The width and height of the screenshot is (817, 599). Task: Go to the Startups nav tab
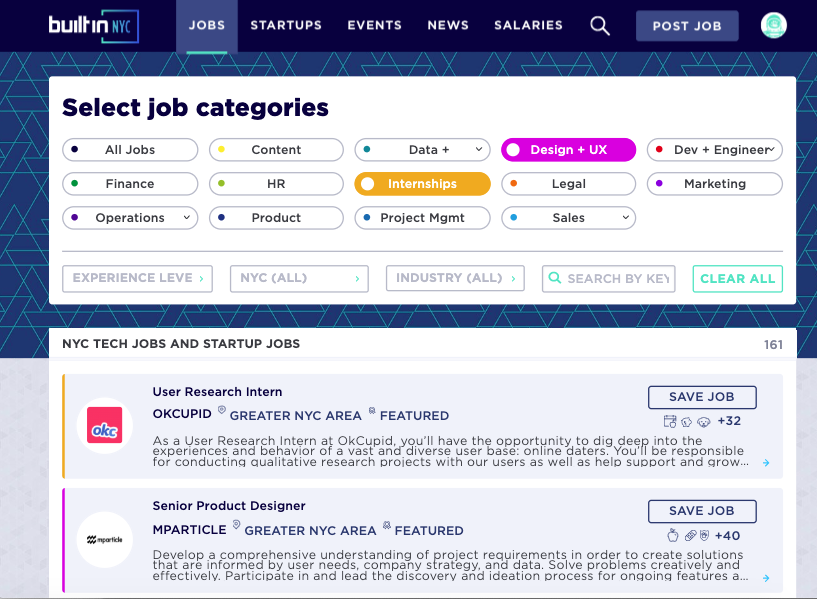tap(286, 26)
